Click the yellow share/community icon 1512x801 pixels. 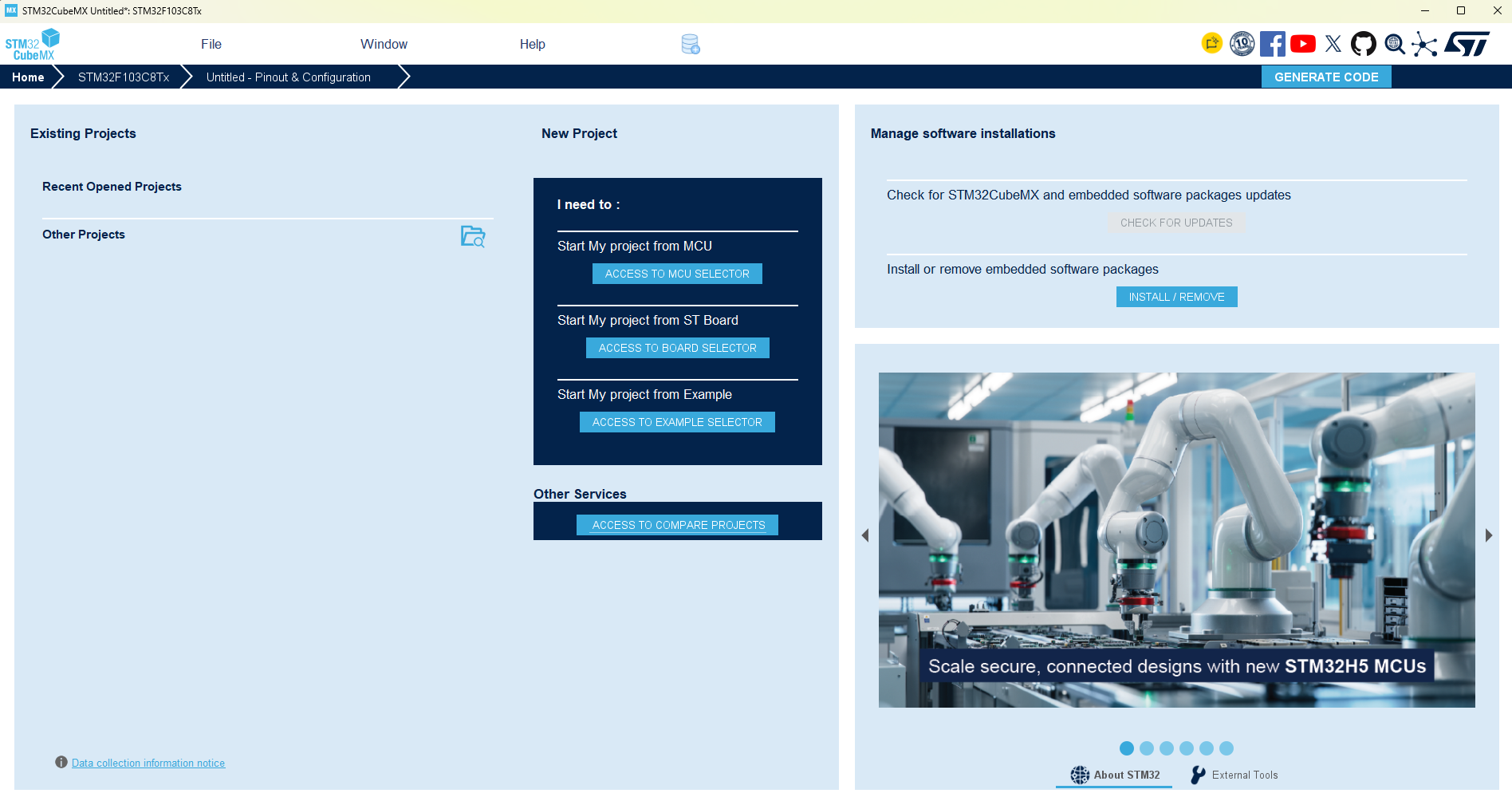[x=1212, y=43]
